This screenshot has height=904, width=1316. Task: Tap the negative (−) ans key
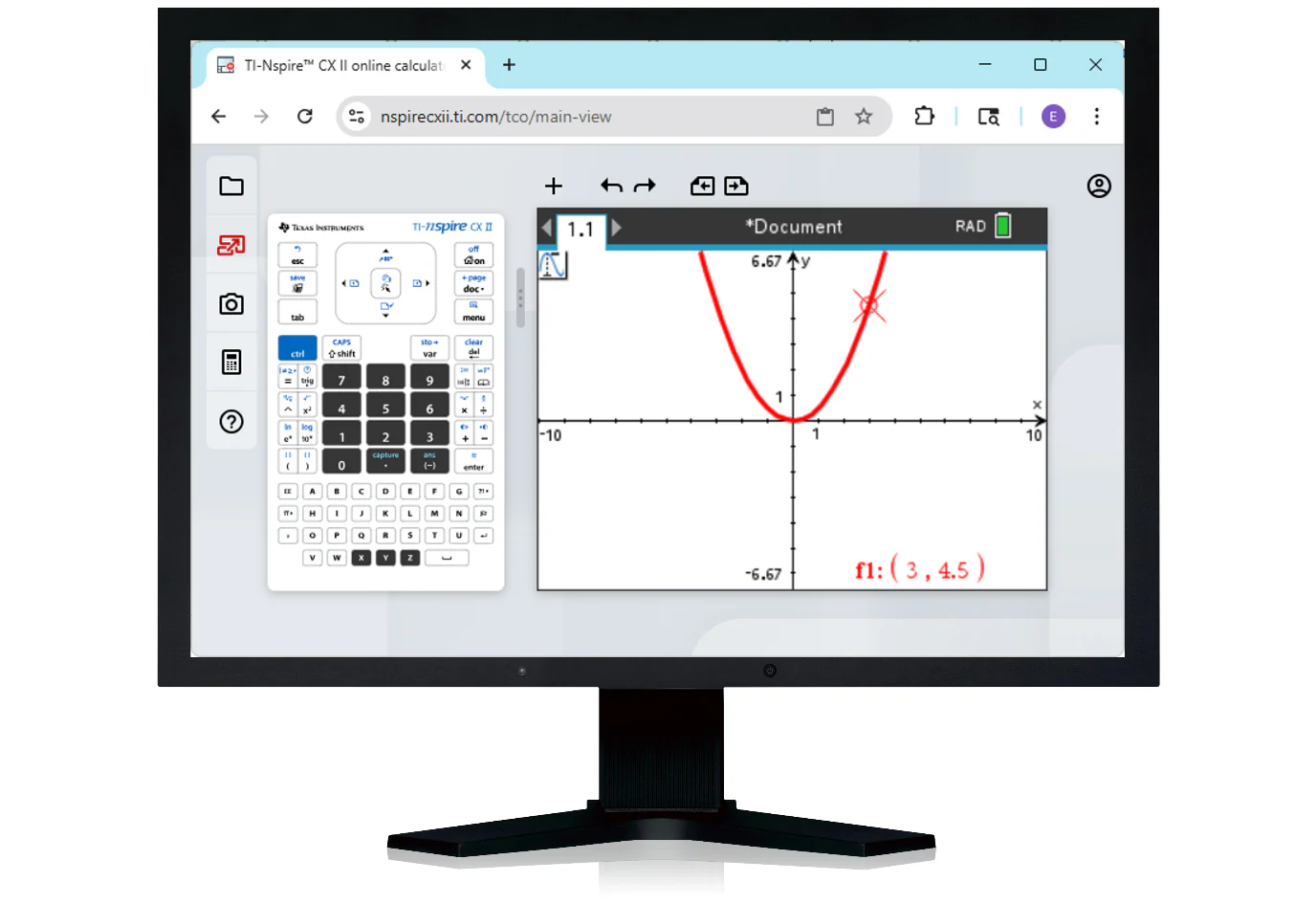pos(429,461)
